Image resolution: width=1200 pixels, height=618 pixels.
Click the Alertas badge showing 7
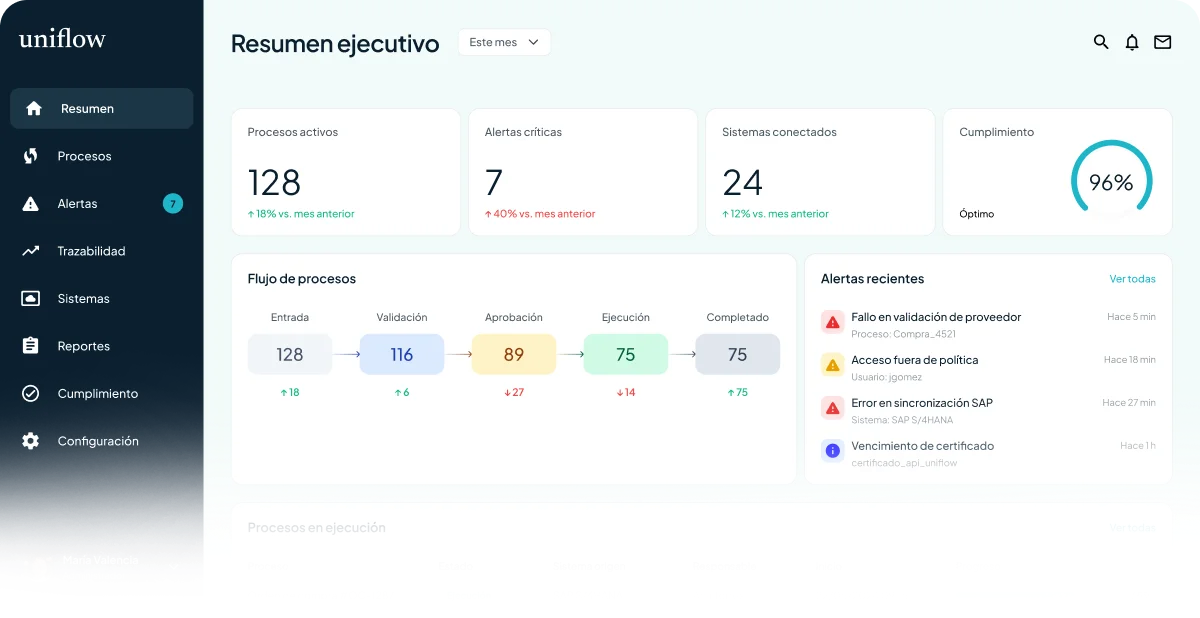pyautogui.click(x=173, y=204)
